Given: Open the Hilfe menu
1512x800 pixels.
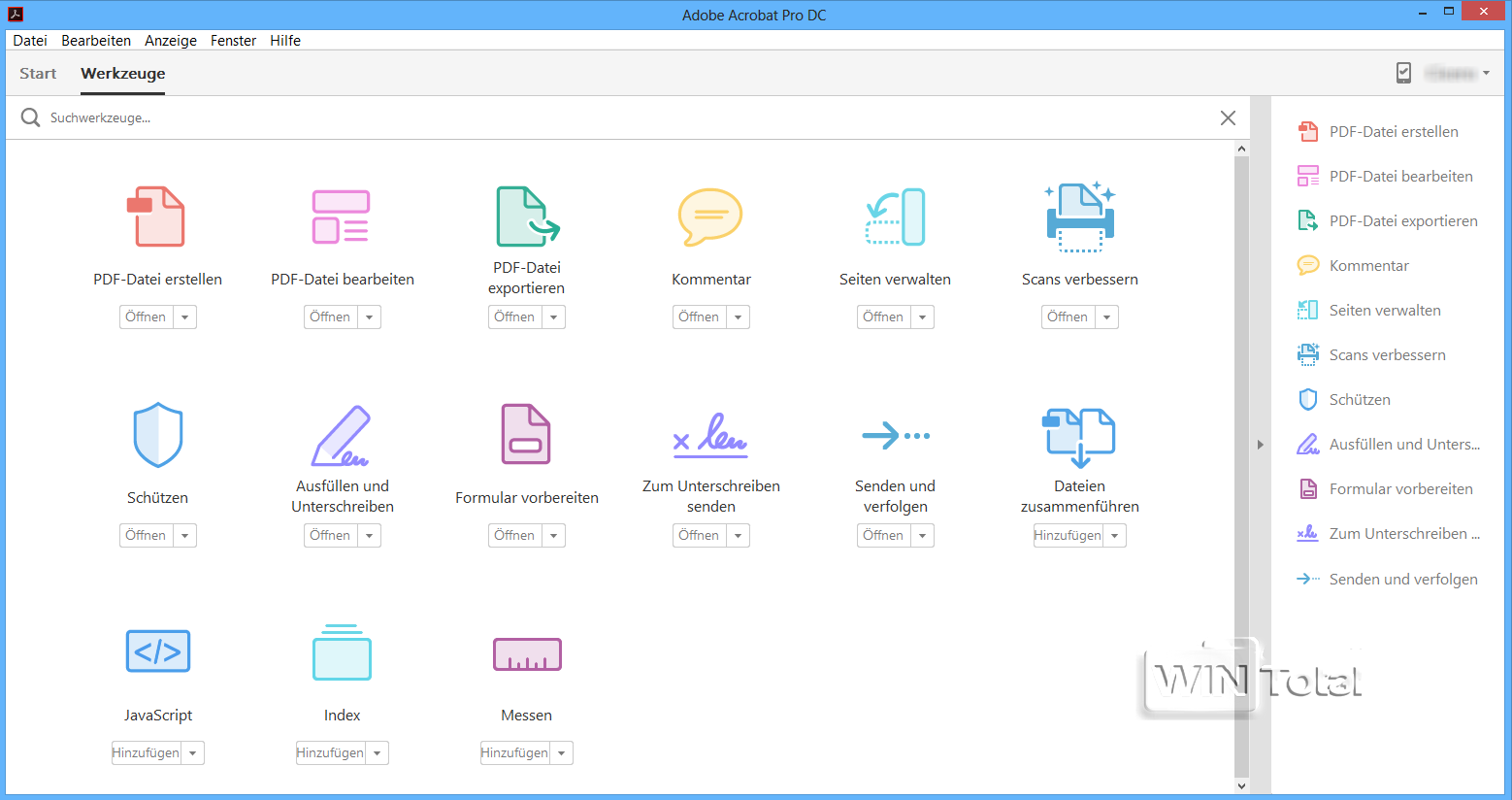Looking at the screenshot, I should point(285,41).
